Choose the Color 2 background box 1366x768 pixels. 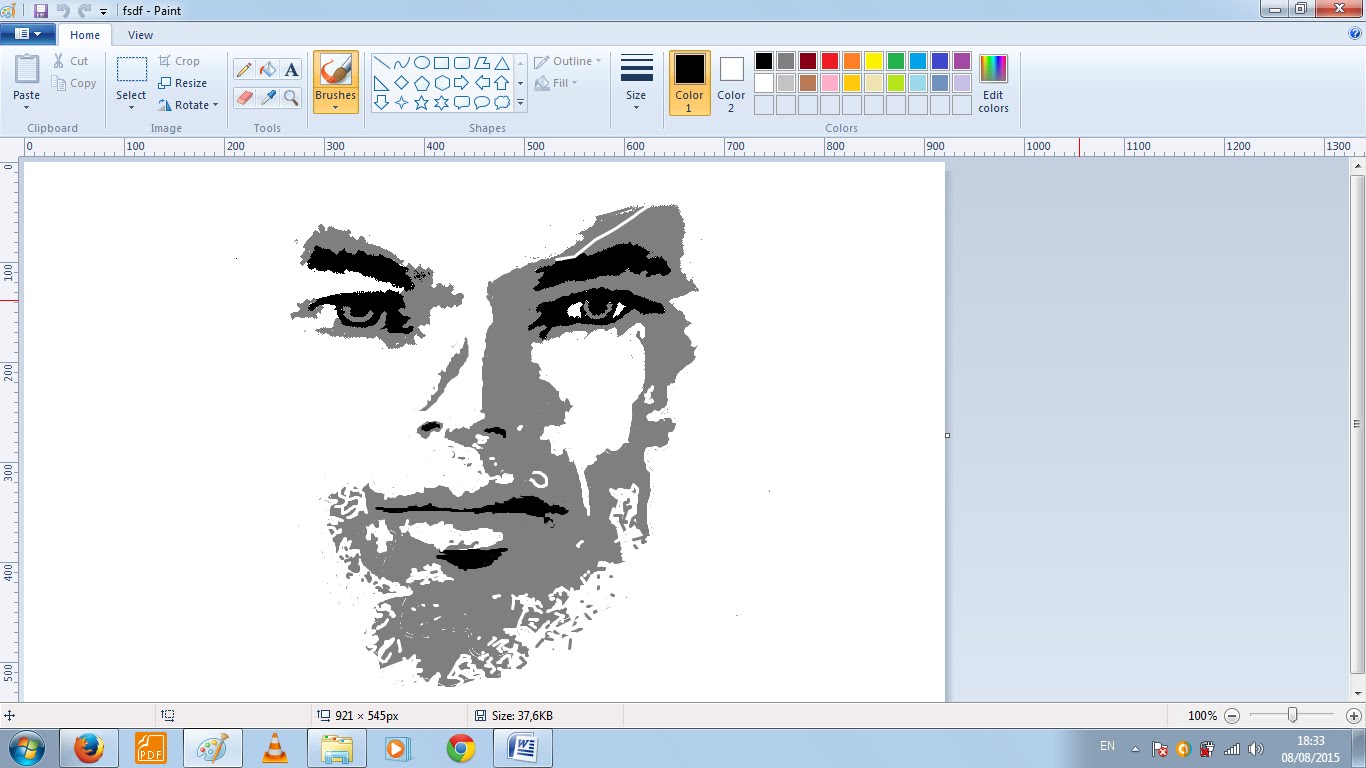coord(731,81)
